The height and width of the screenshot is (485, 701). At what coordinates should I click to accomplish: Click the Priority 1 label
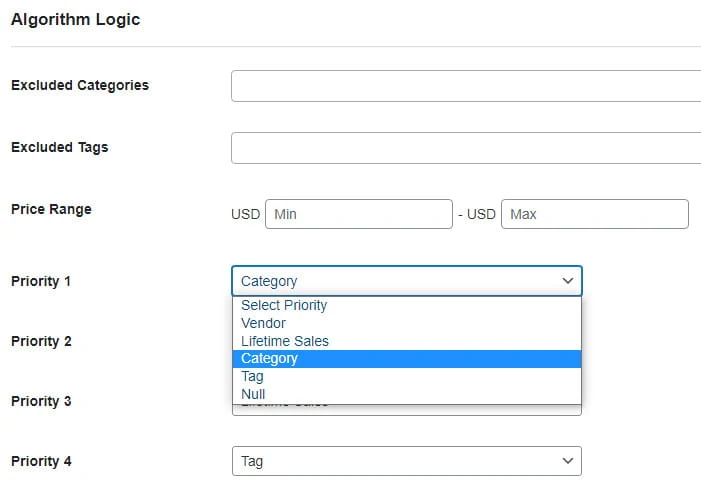(41, 281)
